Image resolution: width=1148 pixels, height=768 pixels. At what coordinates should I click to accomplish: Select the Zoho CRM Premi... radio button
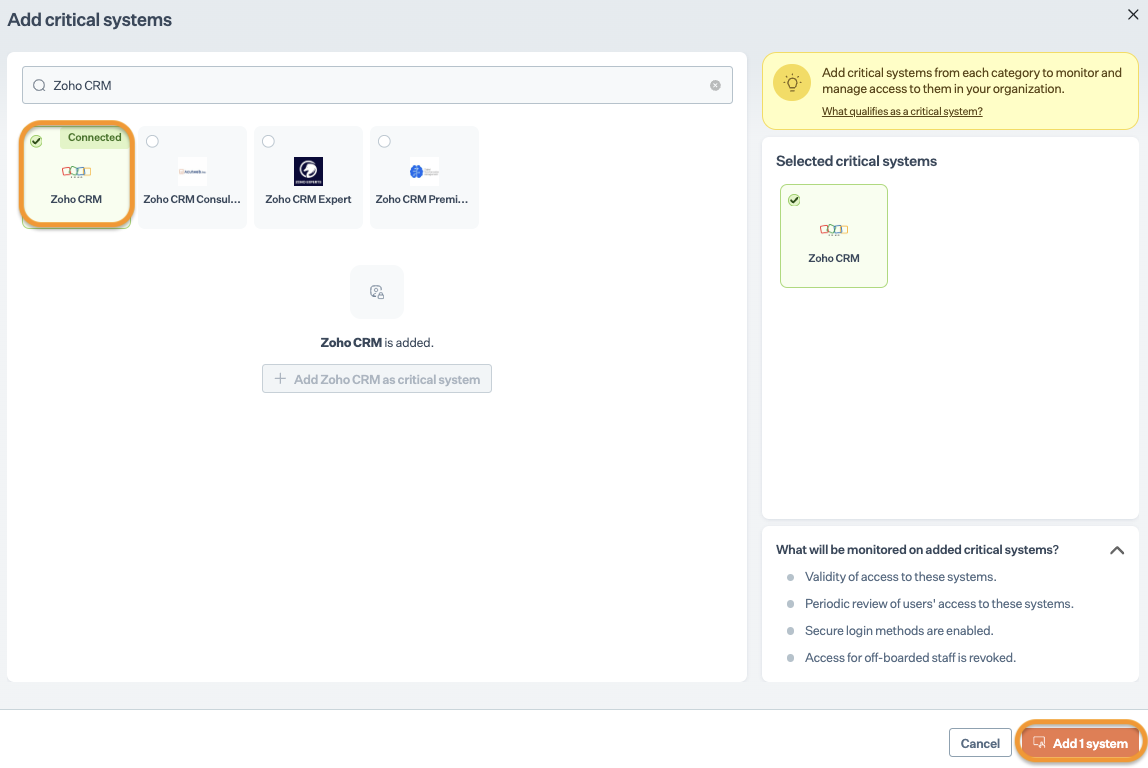(x=384, y=141)
